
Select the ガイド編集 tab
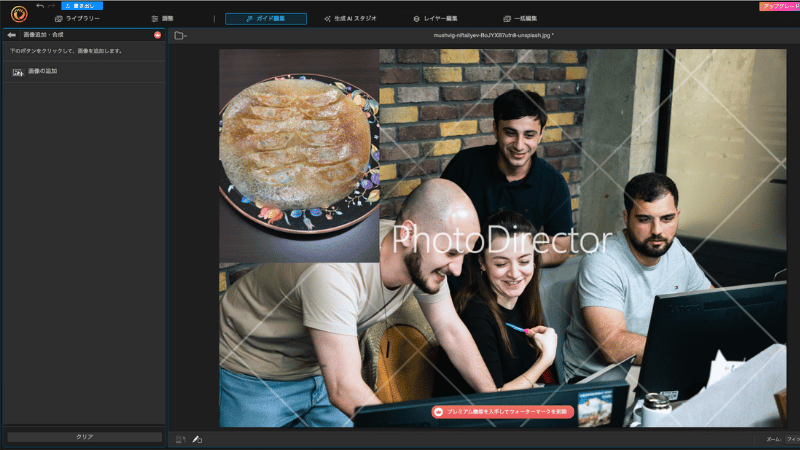(266, 18)
